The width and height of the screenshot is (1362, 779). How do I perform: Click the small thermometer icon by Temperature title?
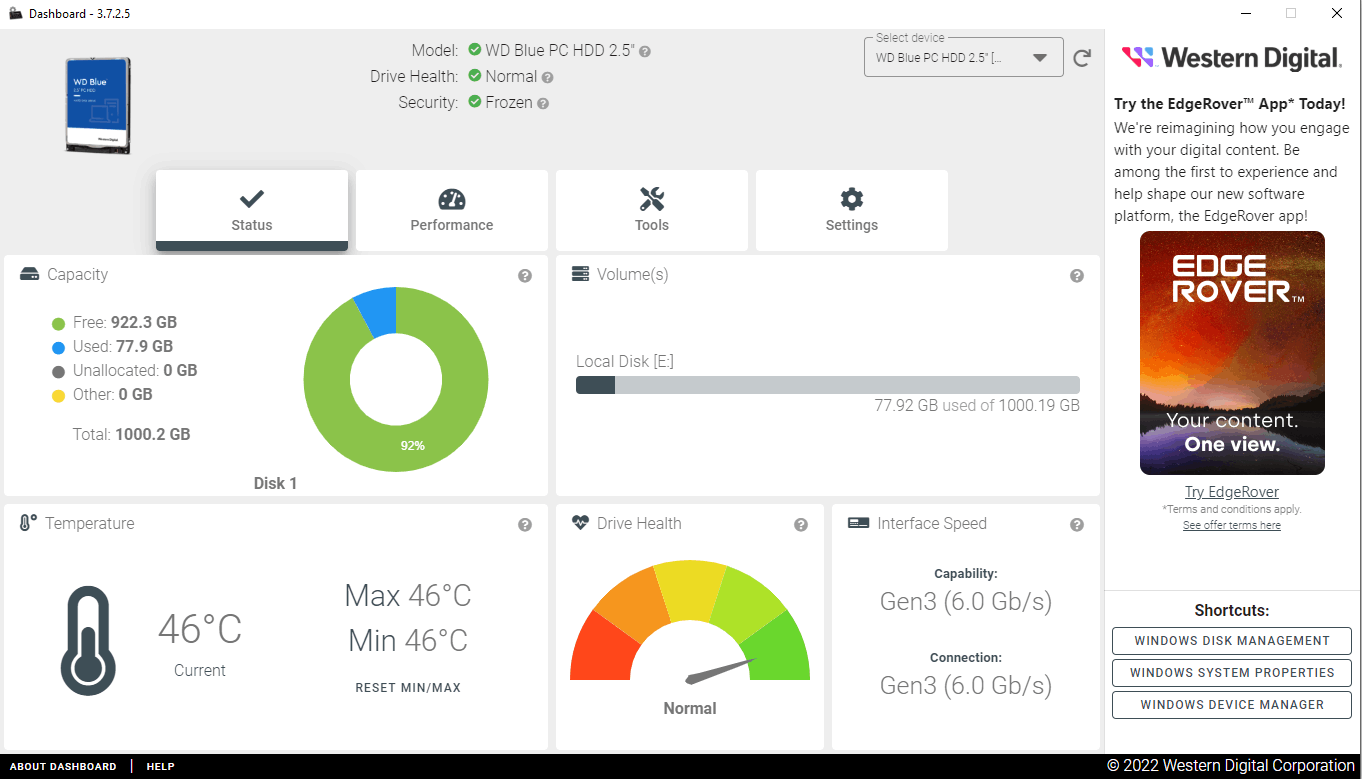coord(28,523)
